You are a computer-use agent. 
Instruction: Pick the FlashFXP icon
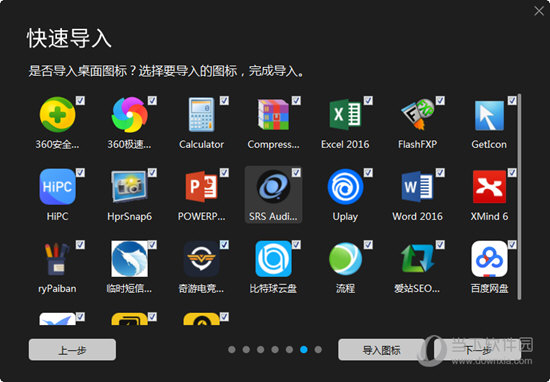(x=417, y=114)
